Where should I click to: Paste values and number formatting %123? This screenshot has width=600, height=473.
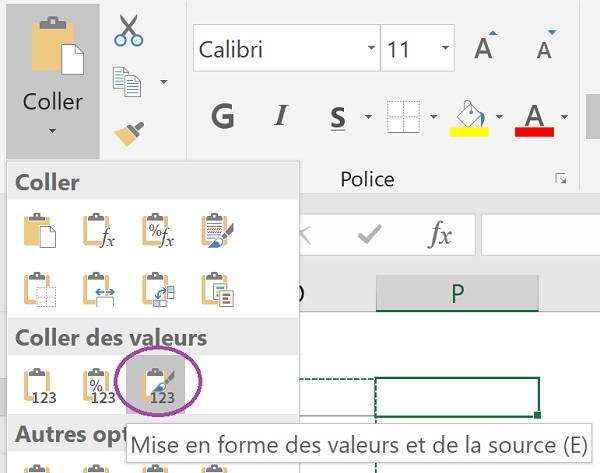point(99,386)
